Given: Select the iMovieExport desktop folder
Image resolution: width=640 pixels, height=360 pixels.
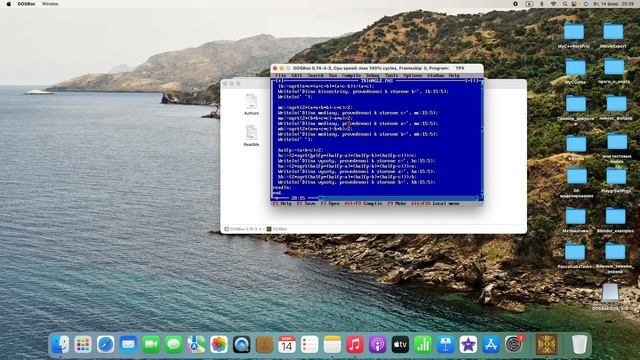Looking at the screenshot, I should click(x=613, y=35).
